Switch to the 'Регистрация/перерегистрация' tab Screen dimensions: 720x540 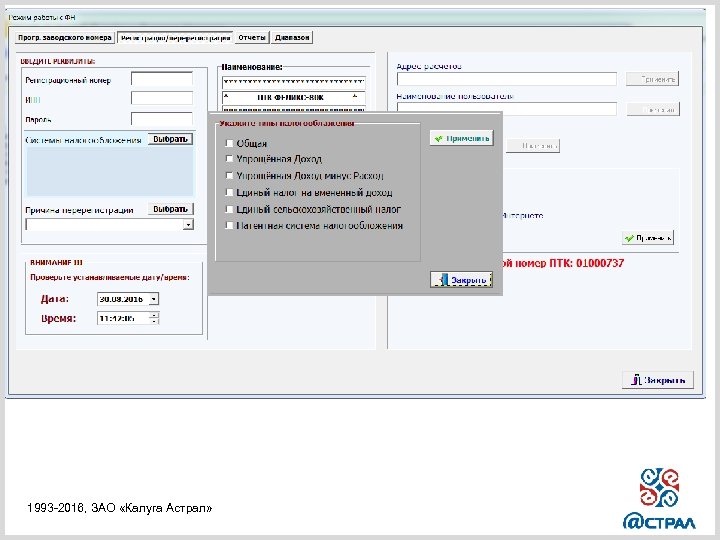[x=175, y=38]
